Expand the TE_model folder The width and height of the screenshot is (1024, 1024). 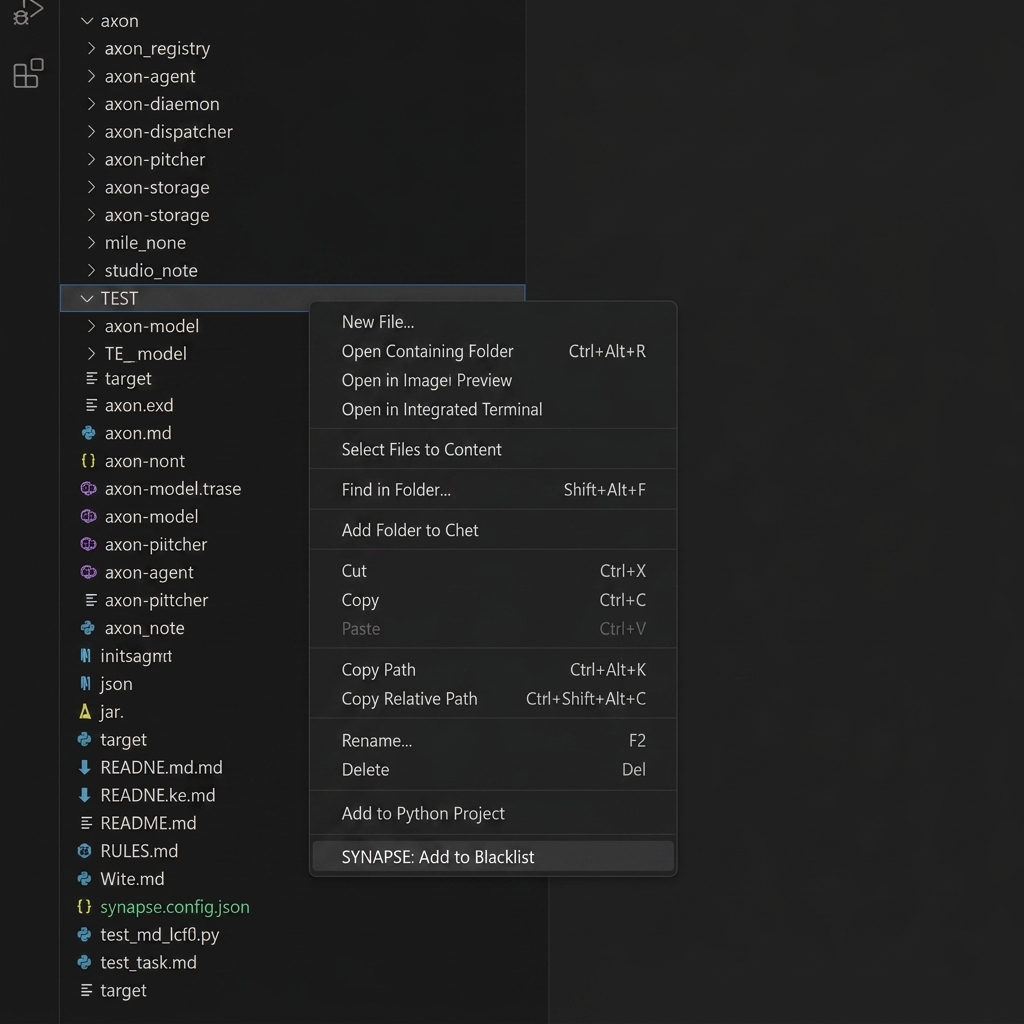pos(91,353)
